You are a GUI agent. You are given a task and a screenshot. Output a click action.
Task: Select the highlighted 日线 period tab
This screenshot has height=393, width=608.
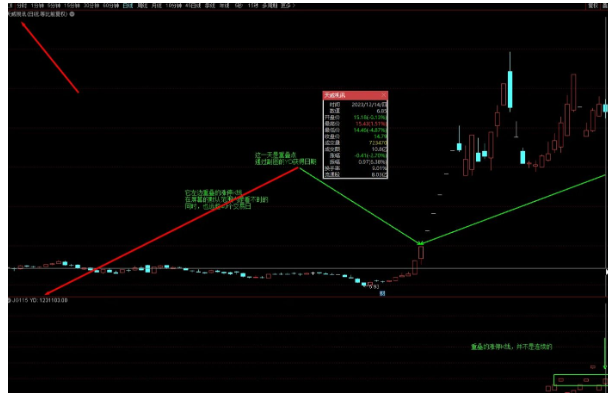pos(128,6)
